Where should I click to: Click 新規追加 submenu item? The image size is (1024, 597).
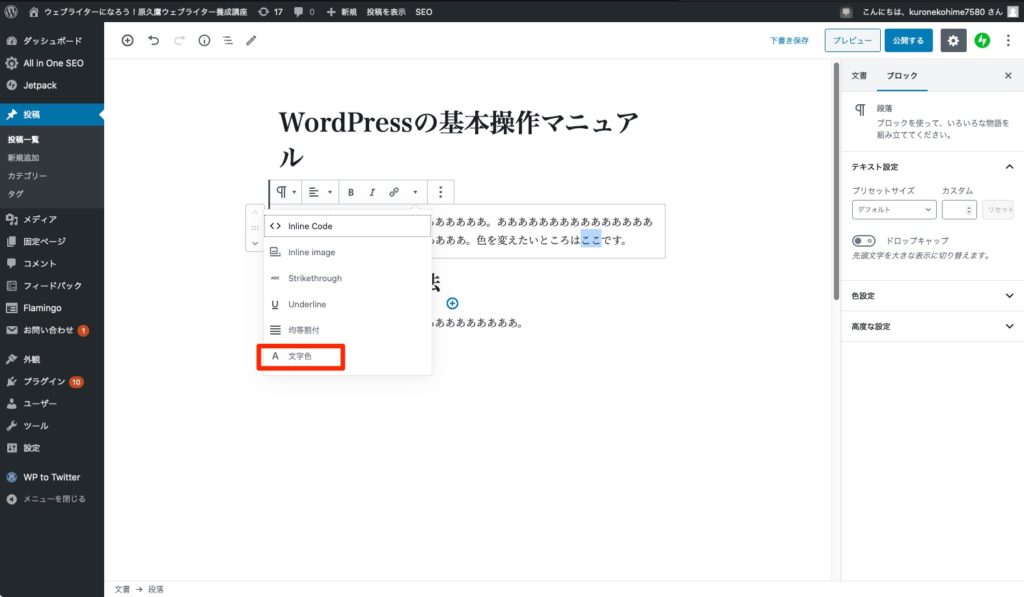point(24,157)
